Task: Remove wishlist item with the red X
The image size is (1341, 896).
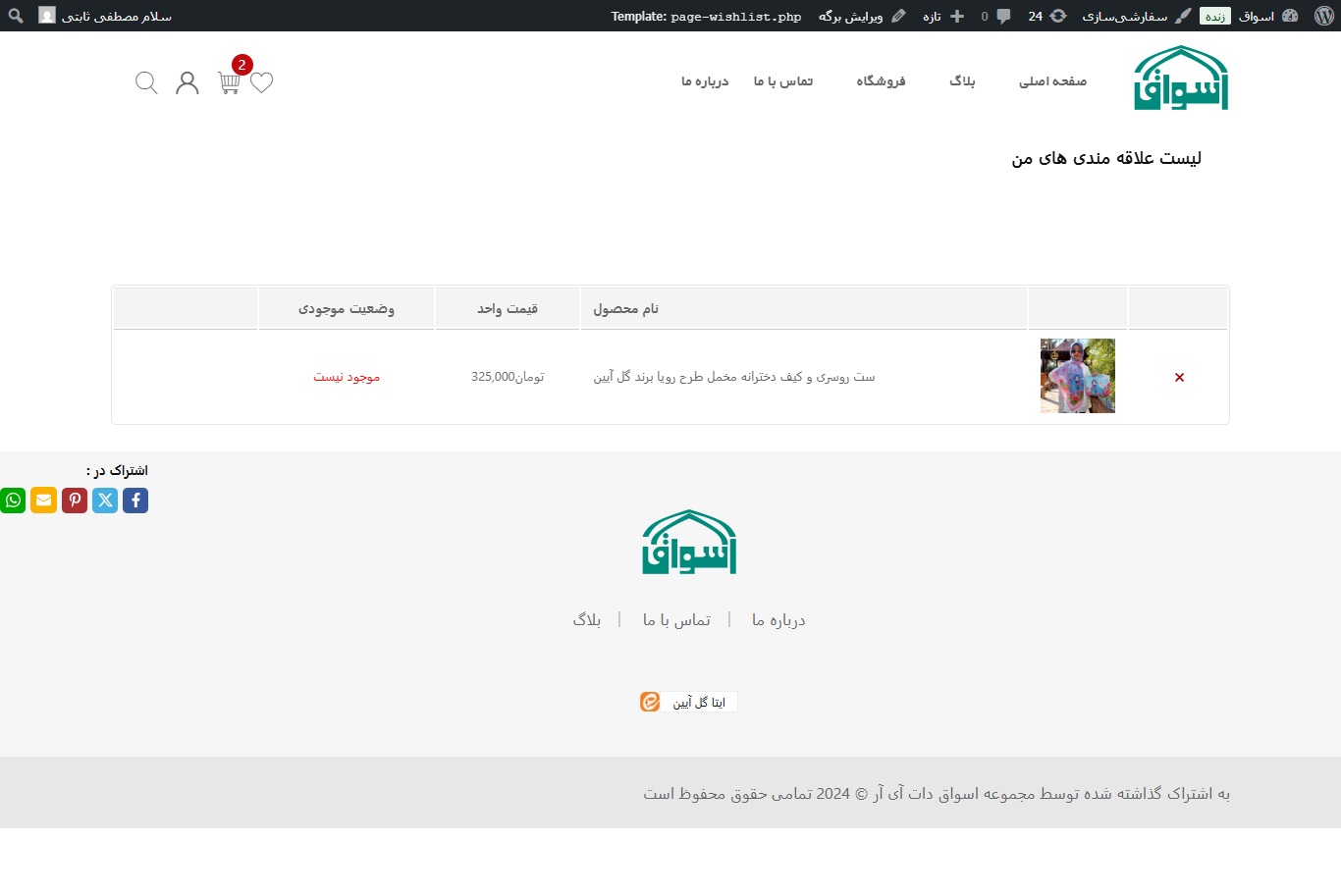Action: (1178, 377)
